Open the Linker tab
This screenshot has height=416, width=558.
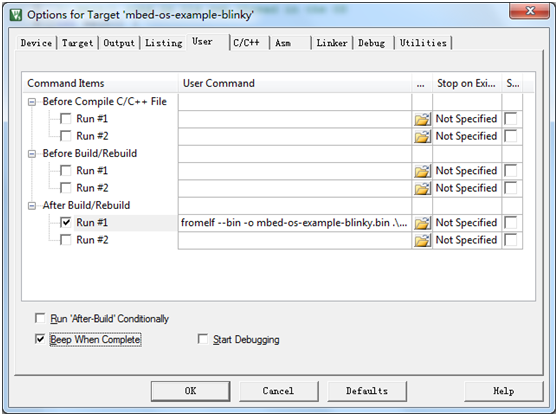point(332,43)
